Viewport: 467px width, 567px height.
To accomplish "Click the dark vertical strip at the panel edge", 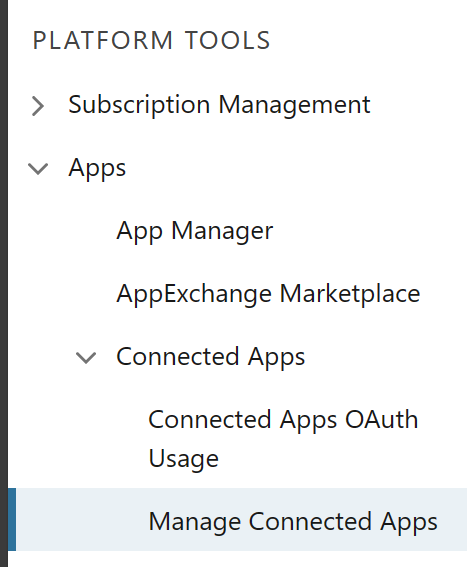I will (x=4, y=284).
